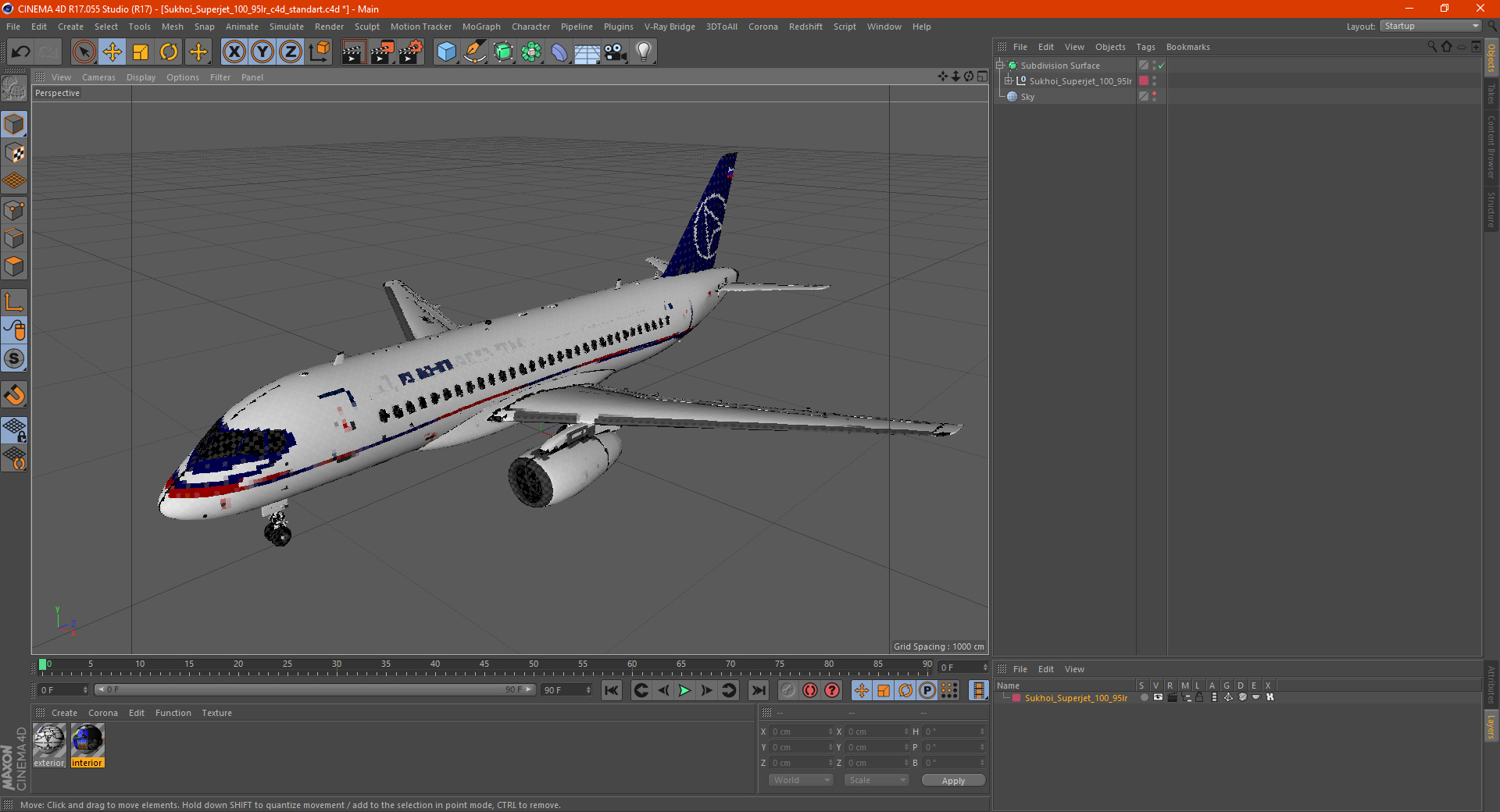The height and width of the screenshot is (812, 1500).
Task: Click Sukhoi object pink layer swatch
Action: (x=1144, y=81)
